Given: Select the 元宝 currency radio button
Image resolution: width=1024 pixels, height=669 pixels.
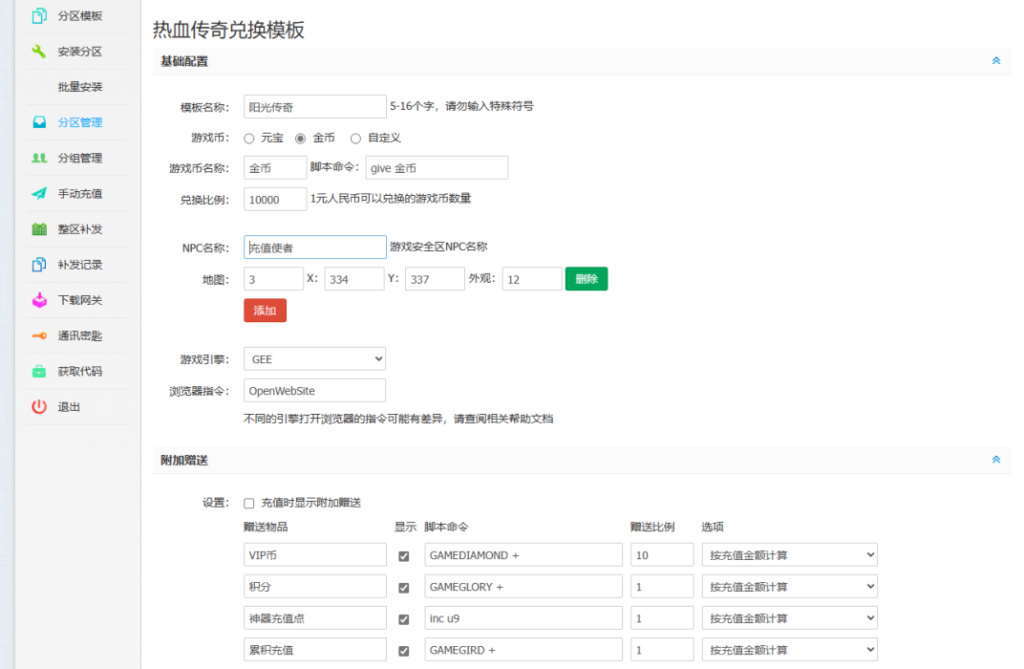Looking at the screenshot, I should click(249, 138).
